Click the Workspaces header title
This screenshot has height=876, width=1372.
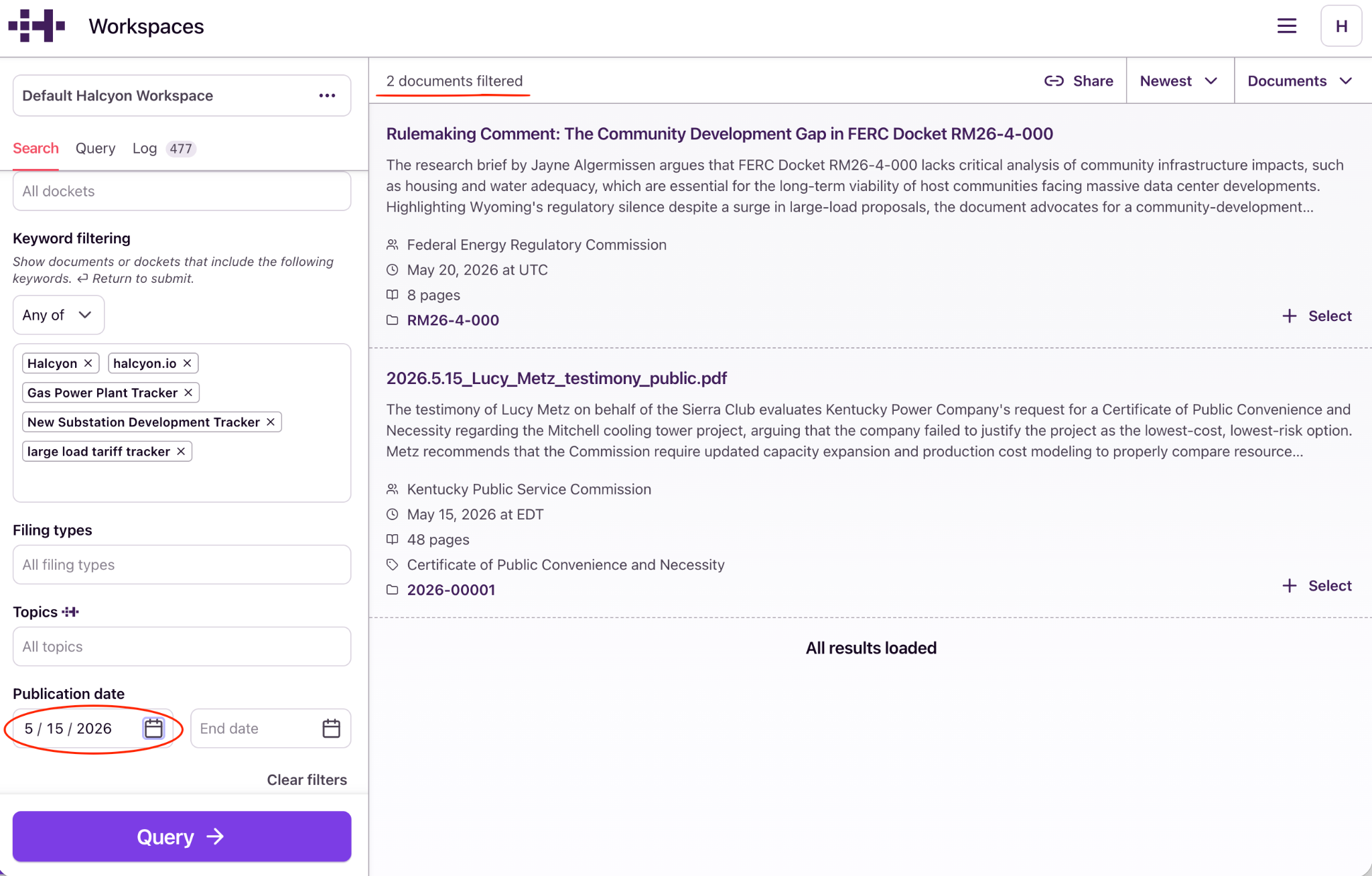tap(146, 26)
